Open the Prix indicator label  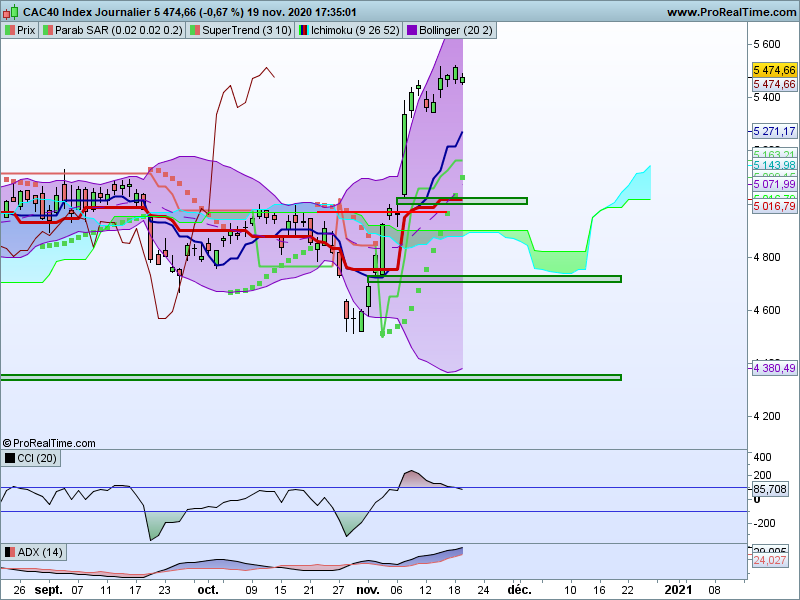pyautogui.click(x=20, y=30)
